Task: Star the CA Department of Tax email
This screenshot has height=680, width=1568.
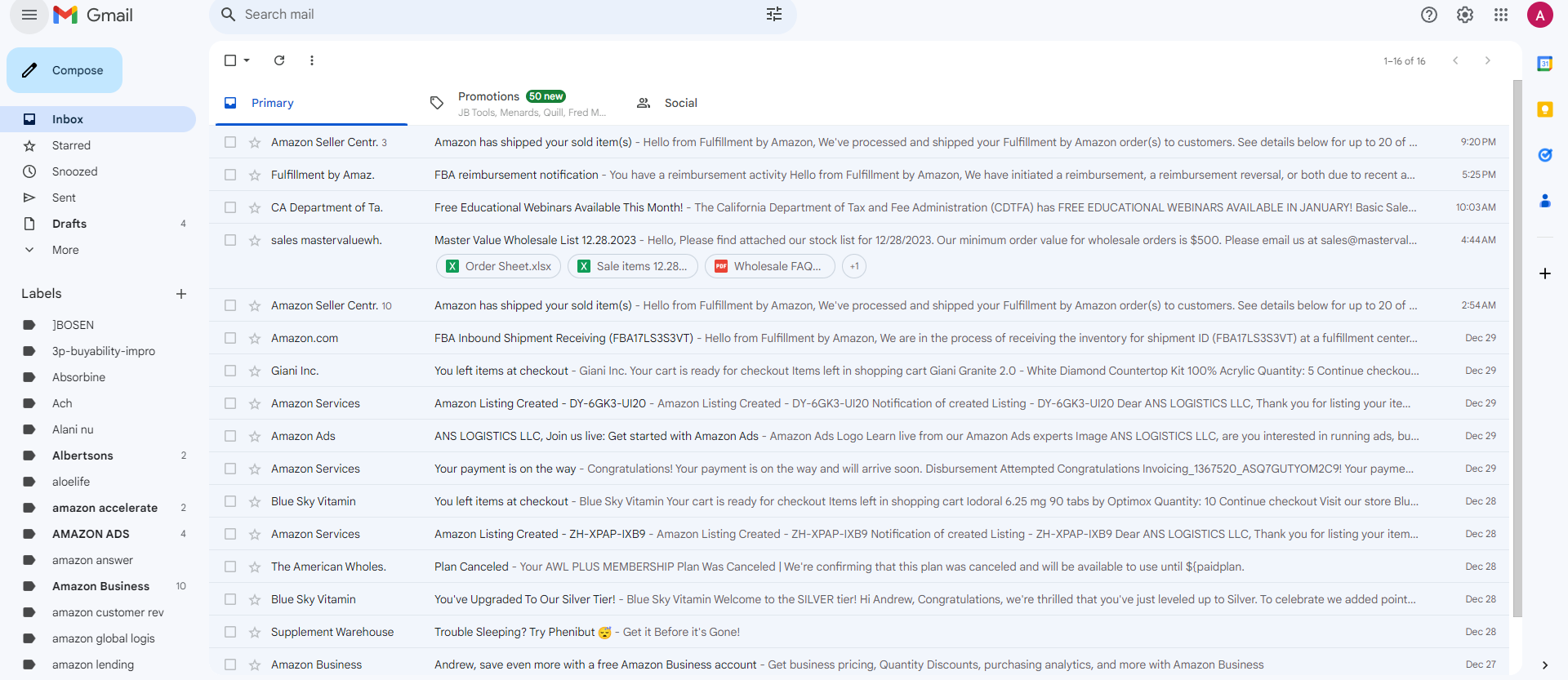Action: (255, 207)
